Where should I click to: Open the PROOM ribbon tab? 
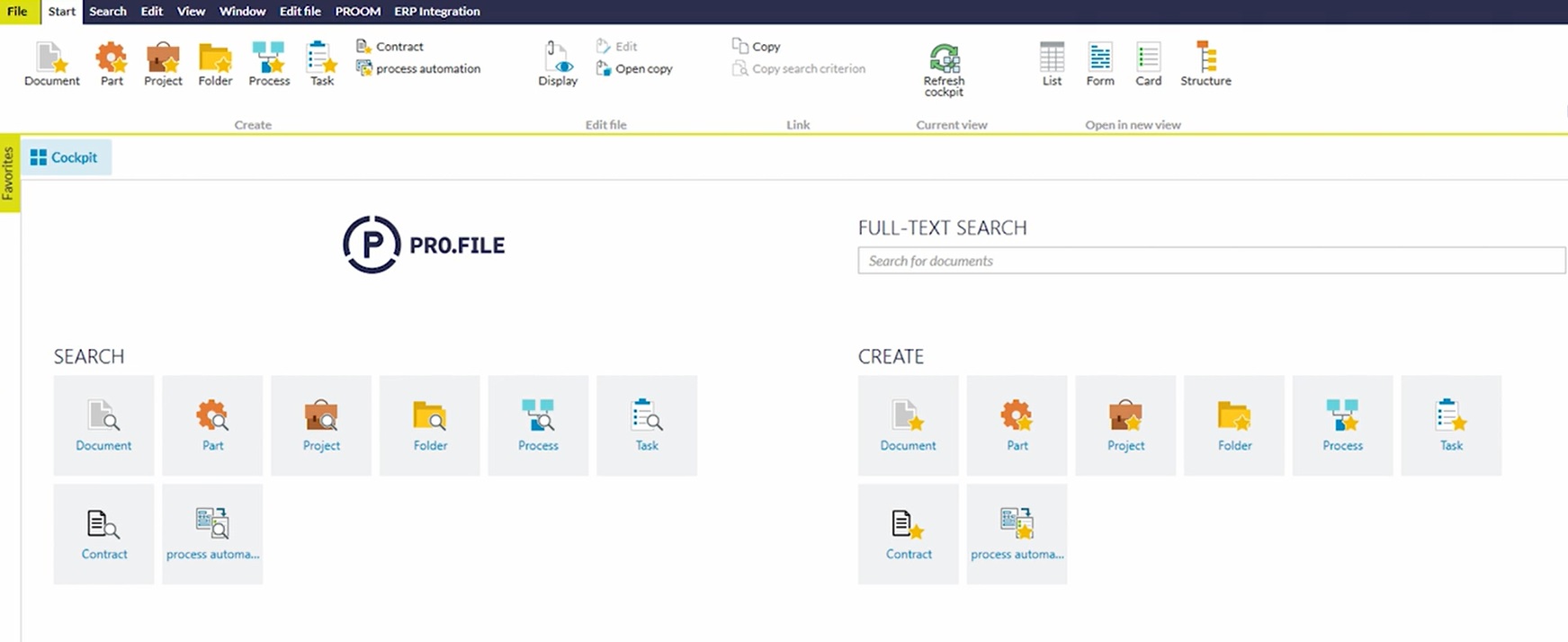point(357,12)
